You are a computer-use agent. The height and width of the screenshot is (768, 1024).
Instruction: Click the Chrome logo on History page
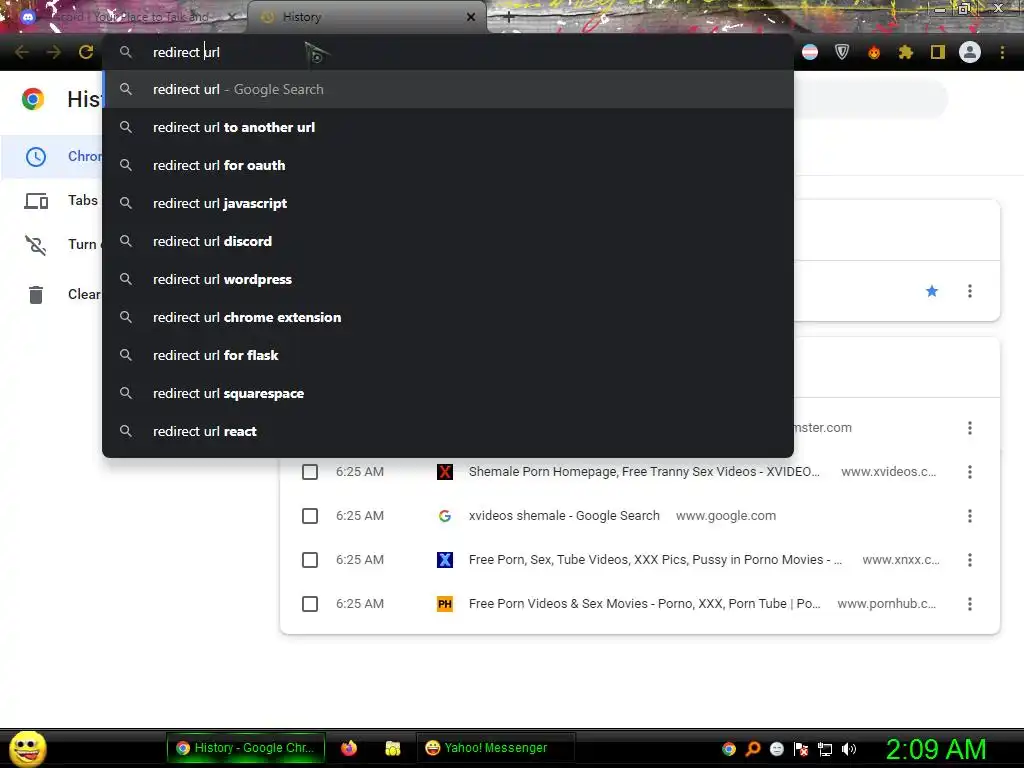tap(33, 99)
